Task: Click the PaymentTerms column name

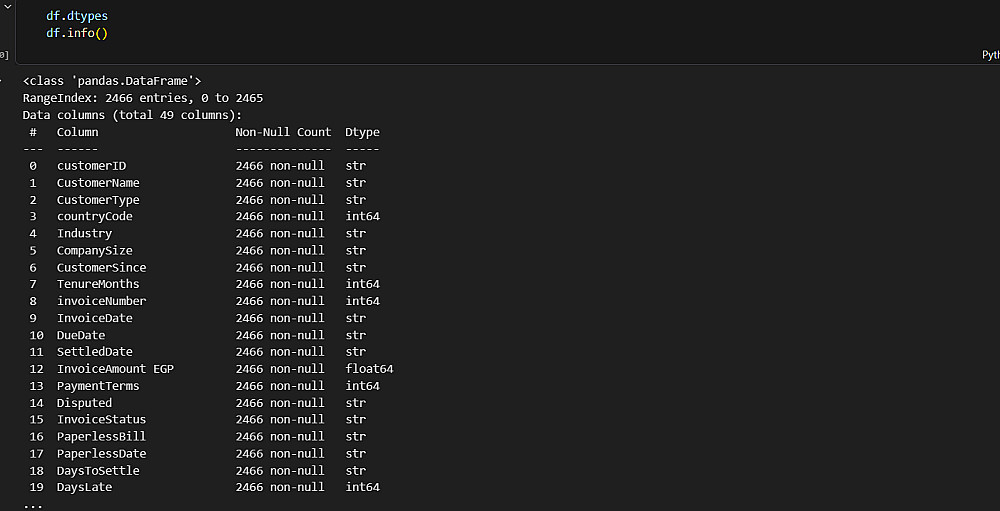Action: [98, 386]
